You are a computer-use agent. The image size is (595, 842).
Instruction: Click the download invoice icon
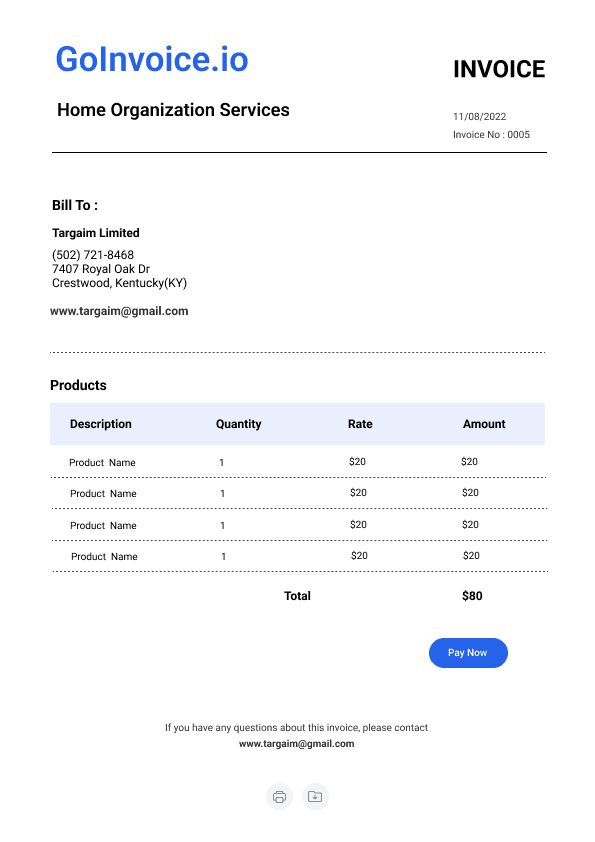point(315,796)
